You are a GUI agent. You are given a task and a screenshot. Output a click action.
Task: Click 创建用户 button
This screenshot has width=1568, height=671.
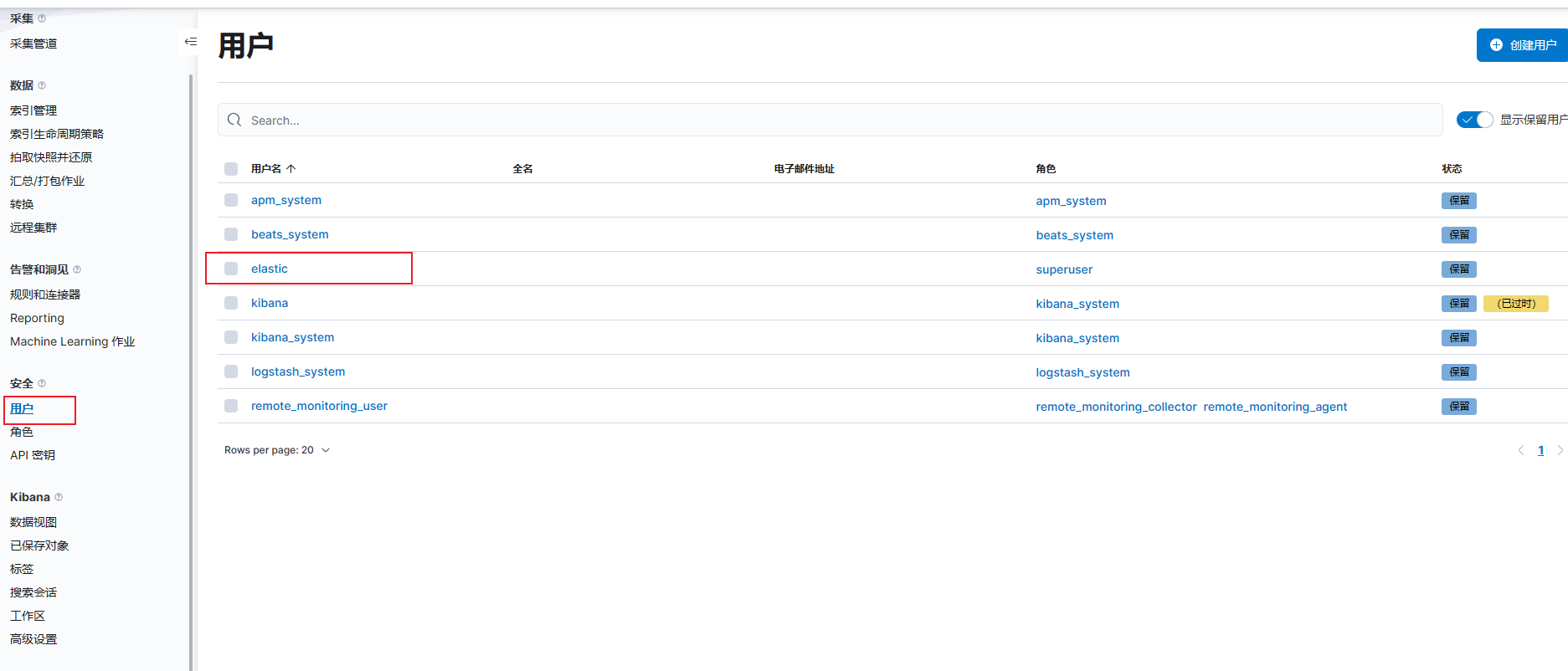pos(1522,45)
